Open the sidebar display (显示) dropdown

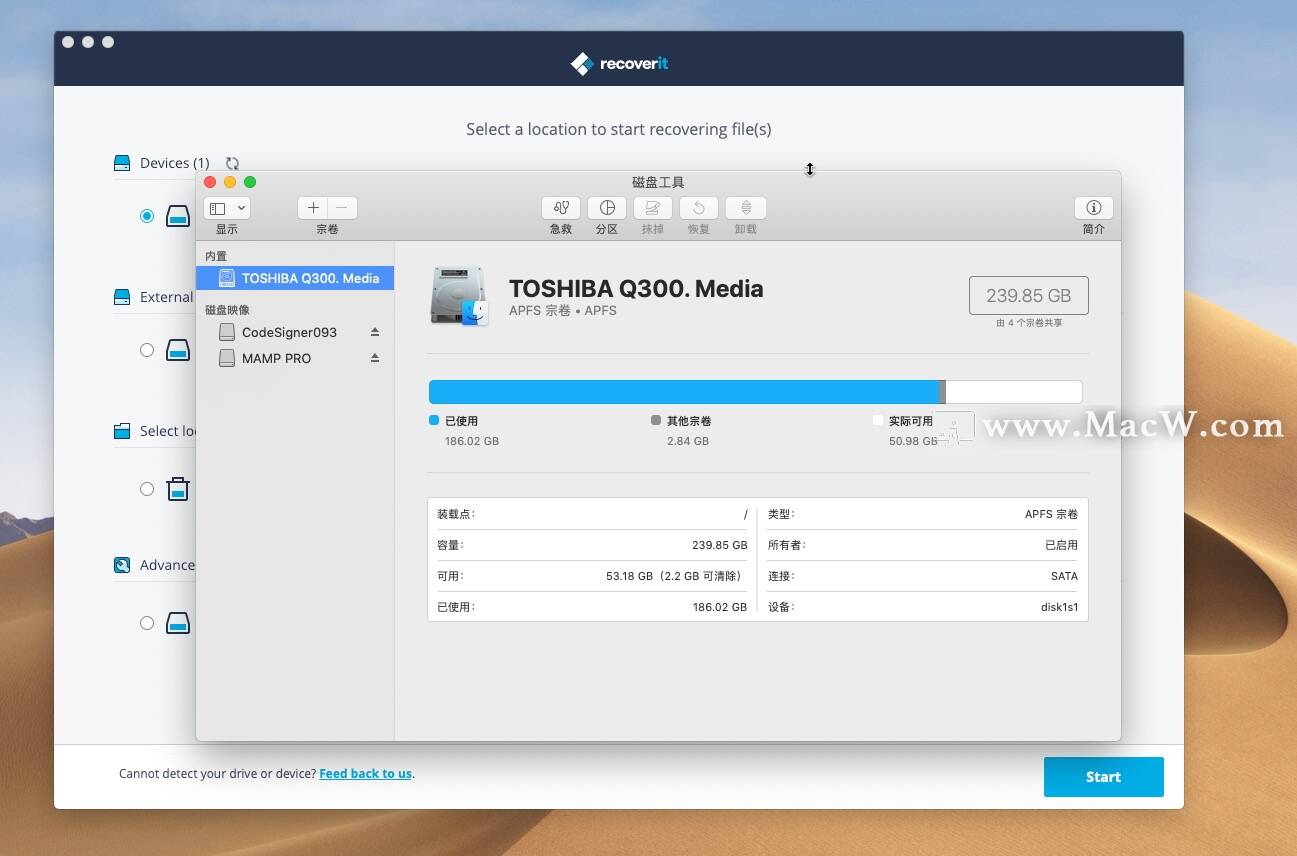pyautogui.click(x=227, y=208)
